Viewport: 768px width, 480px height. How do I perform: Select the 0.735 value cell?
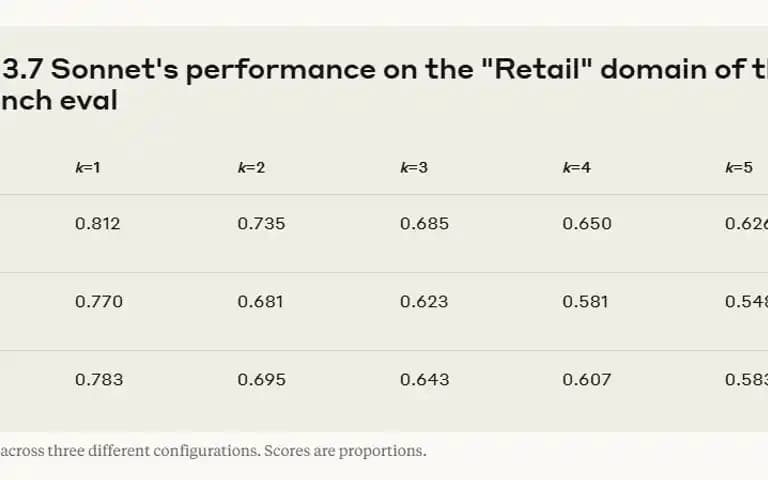(x=261, y=224)
